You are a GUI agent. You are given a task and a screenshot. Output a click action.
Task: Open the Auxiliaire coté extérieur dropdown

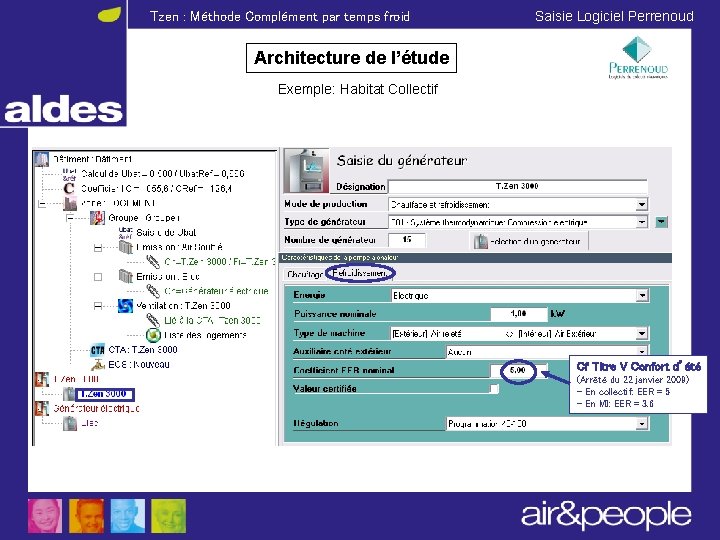coord(642,351)
